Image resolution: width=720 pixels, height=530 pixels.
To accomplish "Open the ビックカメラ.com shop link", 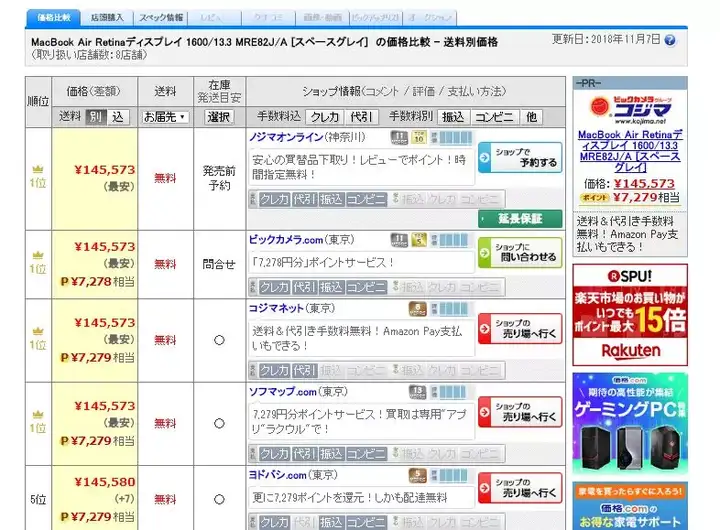I will click(x=286, y=240).
